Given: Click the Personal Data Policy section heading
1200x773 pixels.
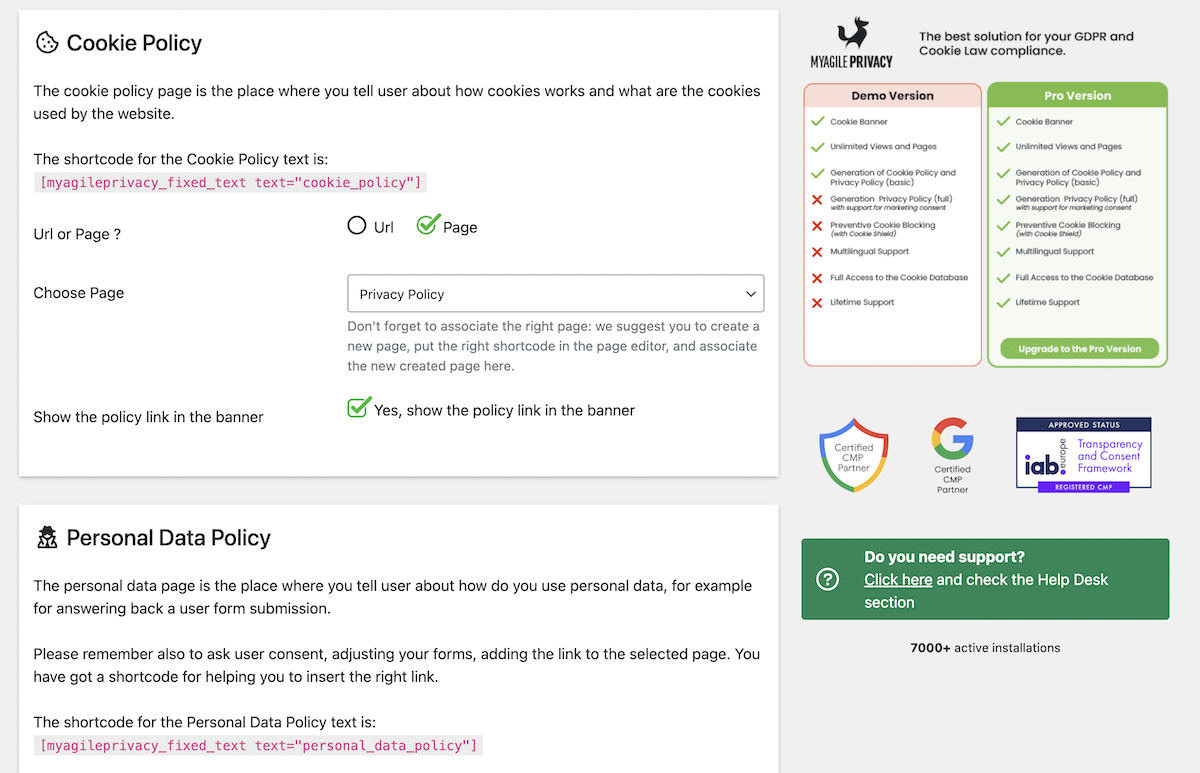Looking at the screenshot, I should coord(168,538).
